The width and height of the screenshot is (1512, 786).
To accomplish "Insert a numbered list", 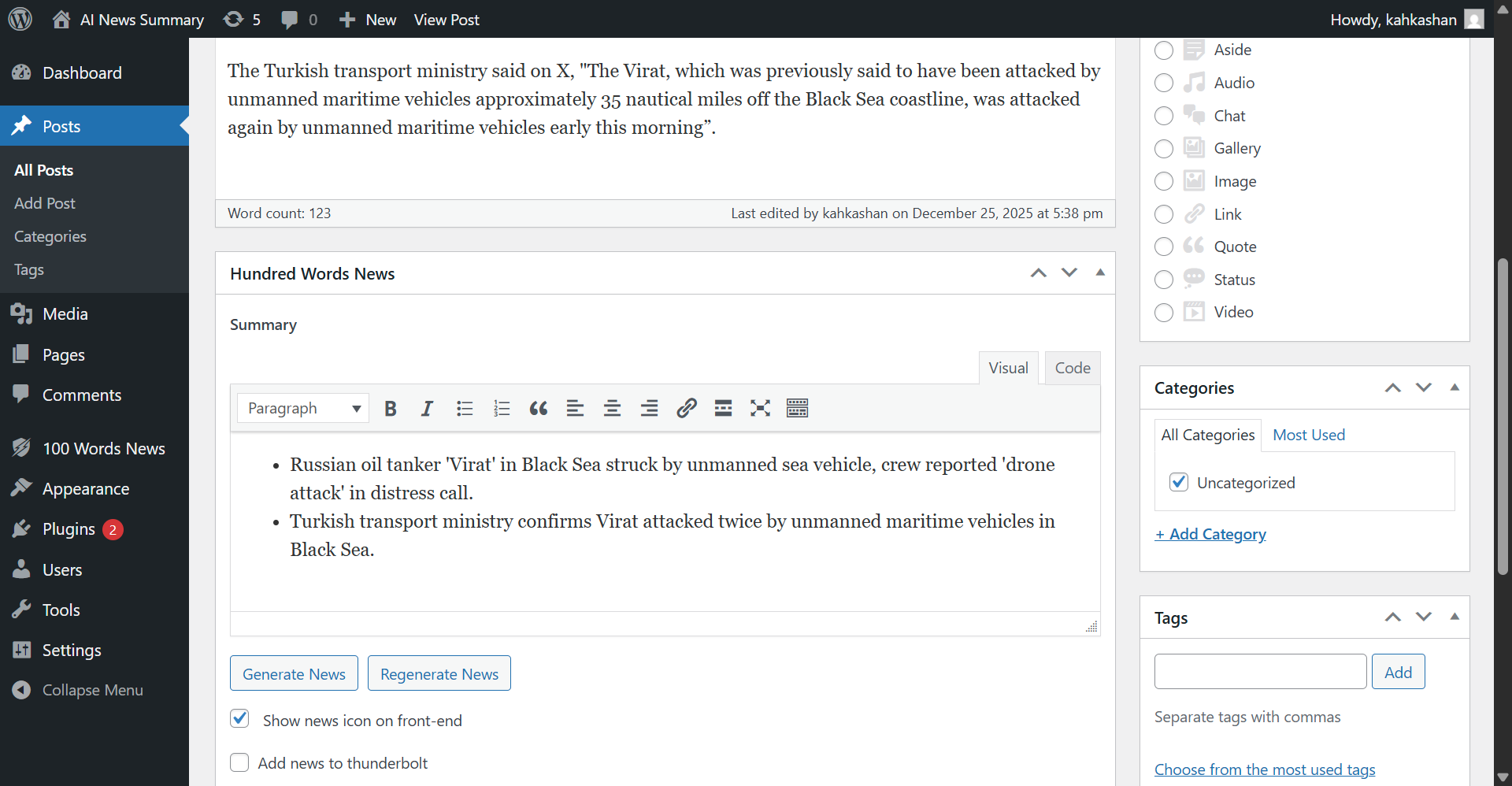I will point(502,408).
